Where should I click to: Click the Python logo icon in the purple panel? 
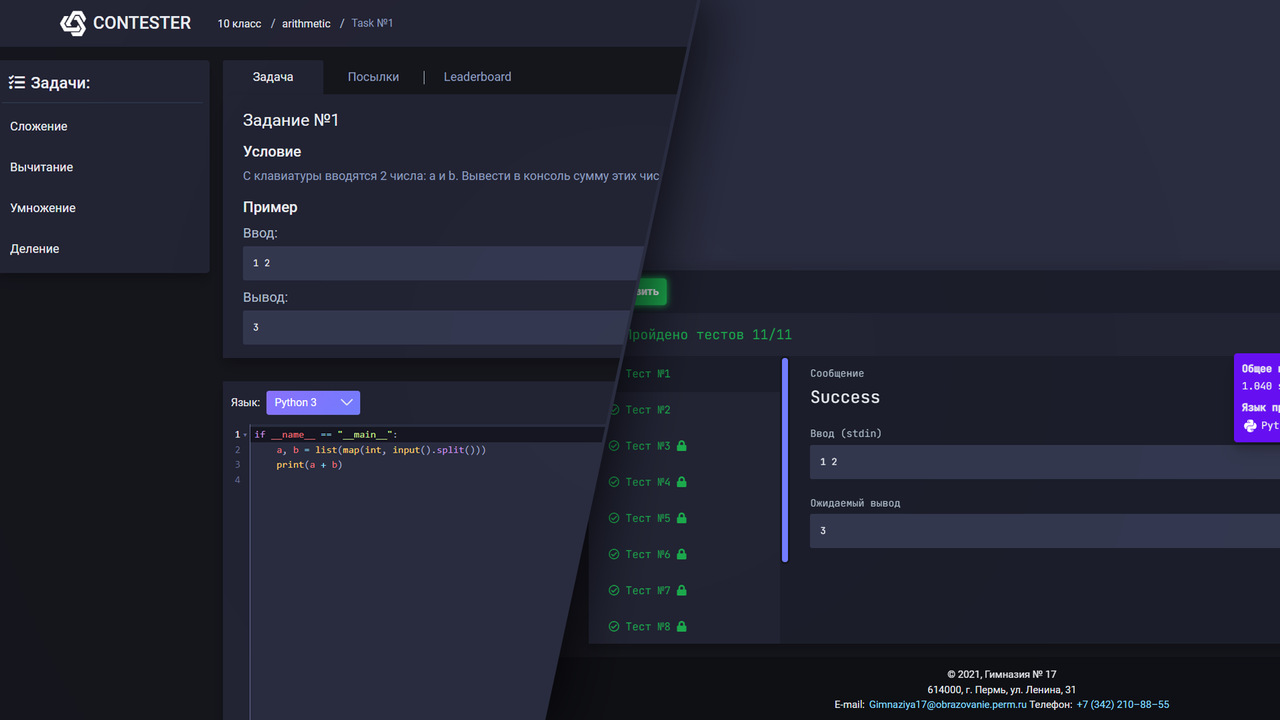pyautogui.click(x=1250, y=425)
